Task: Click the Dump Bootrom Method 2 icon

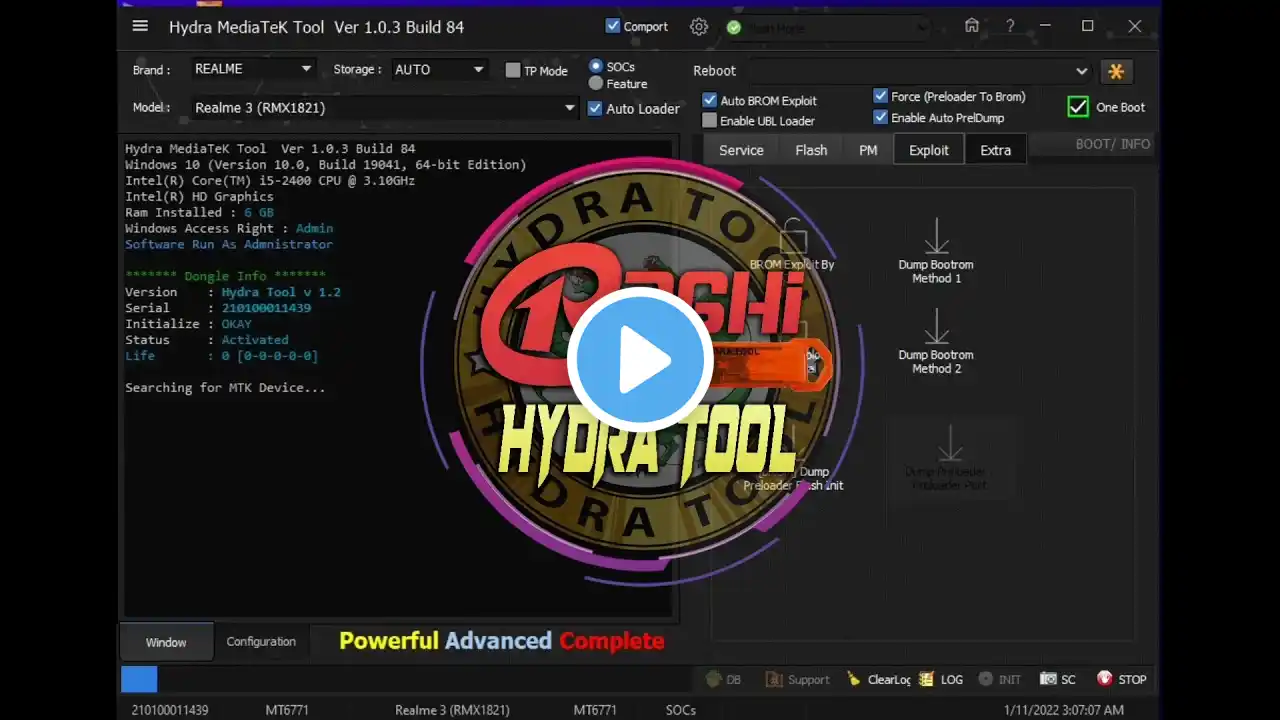Action: [x=936, y=326]
